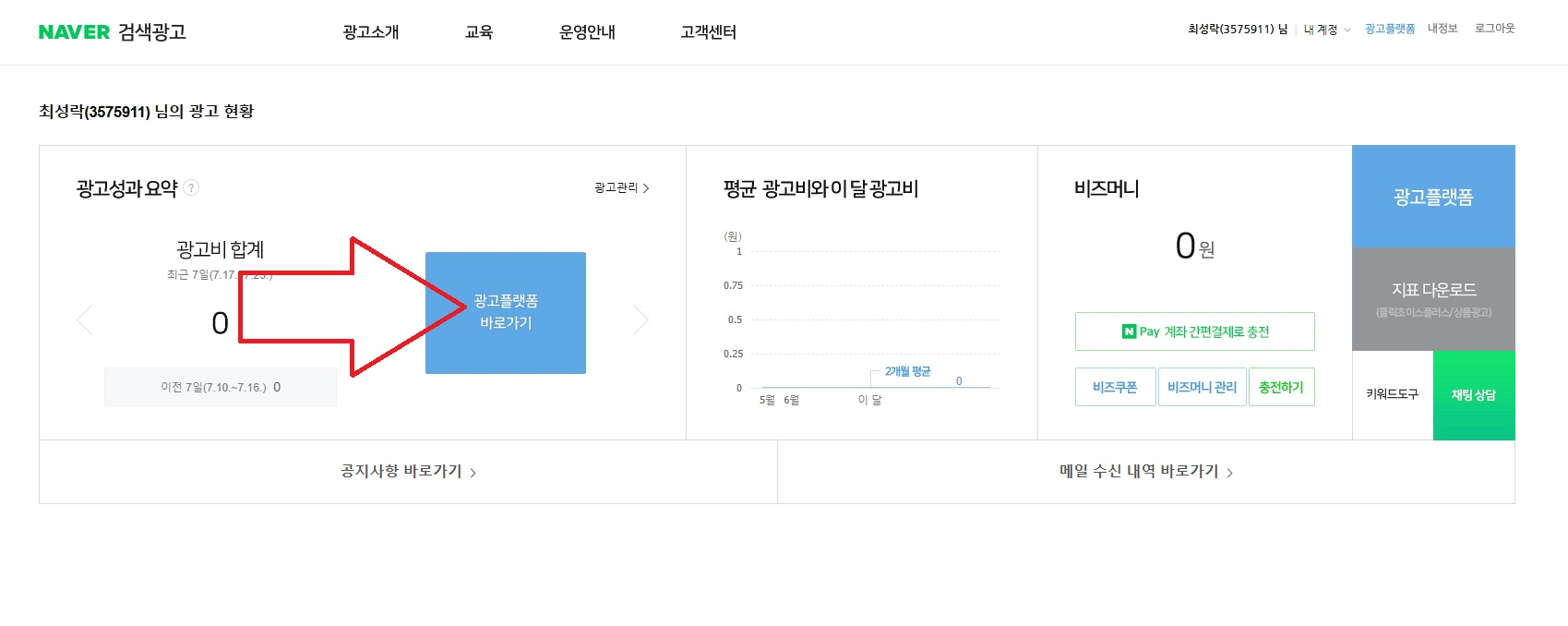Show previous summary card with left arrow
Screen dimensions: 1568x626
[x=85, y=320]
